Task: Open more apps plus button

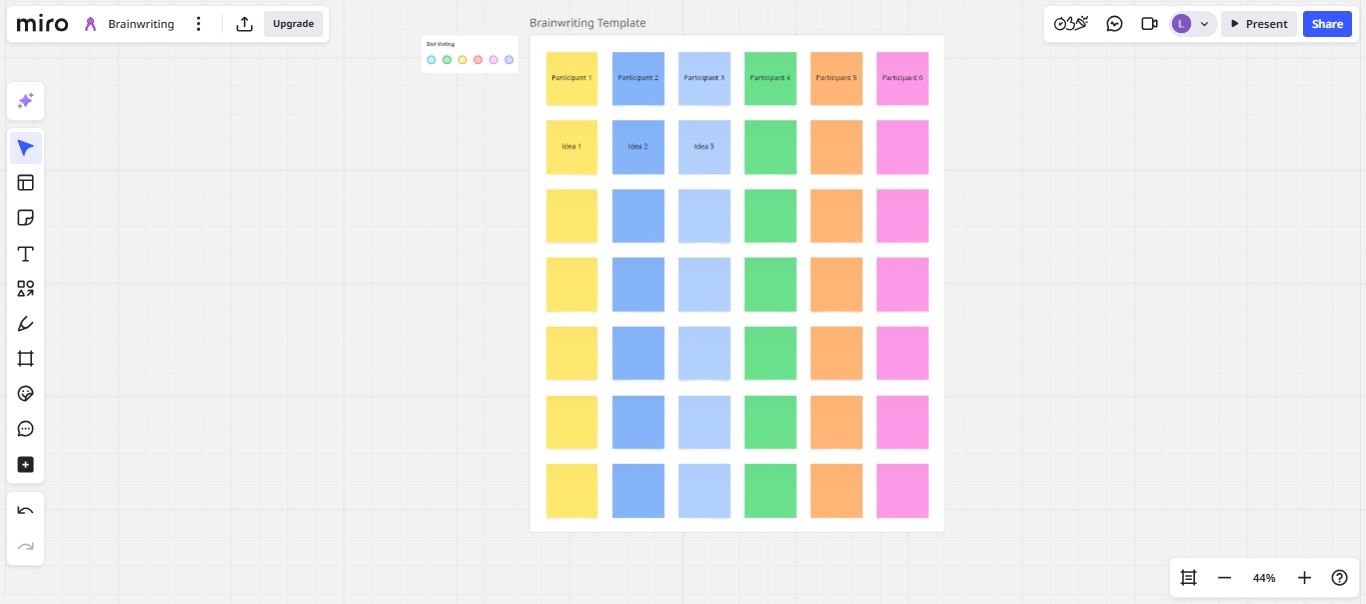Action: coord(26,465)
